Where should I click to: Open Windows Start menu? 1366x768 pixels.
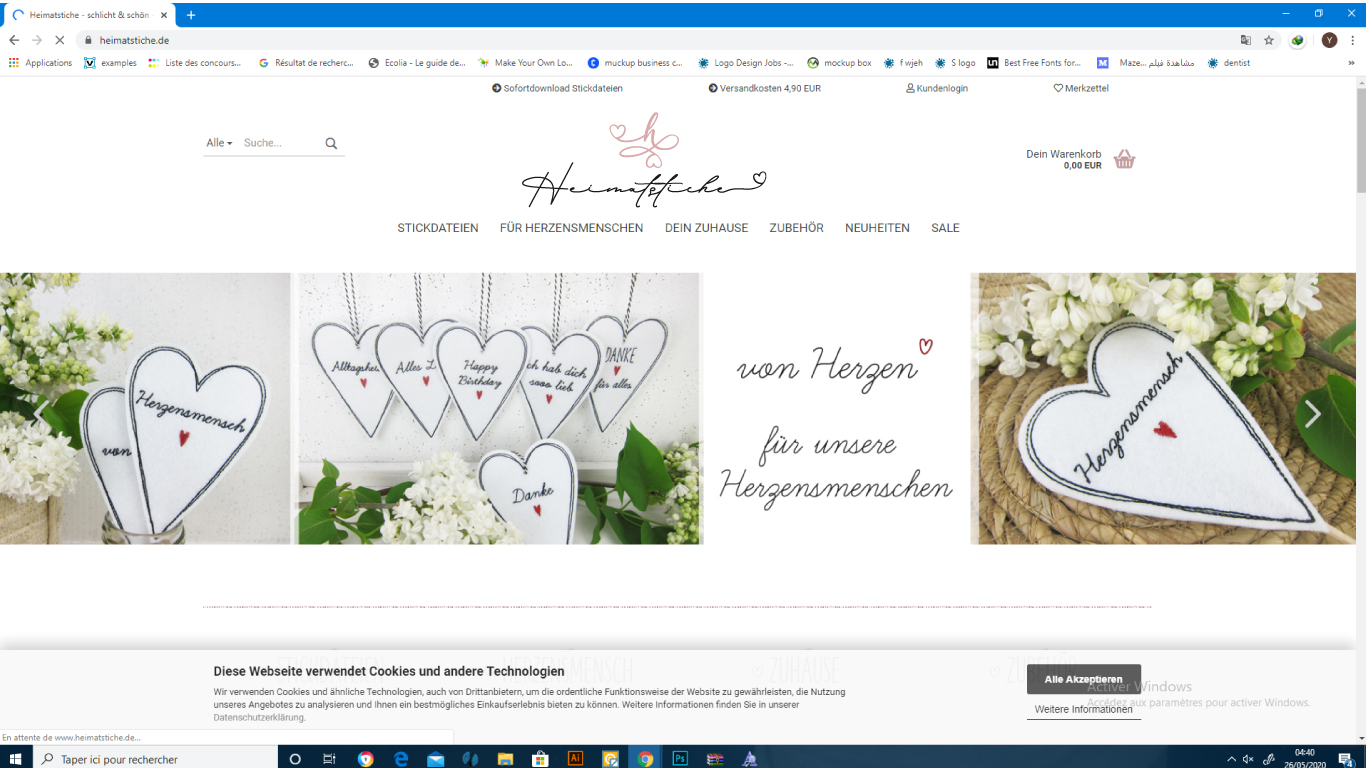(17, 759)
